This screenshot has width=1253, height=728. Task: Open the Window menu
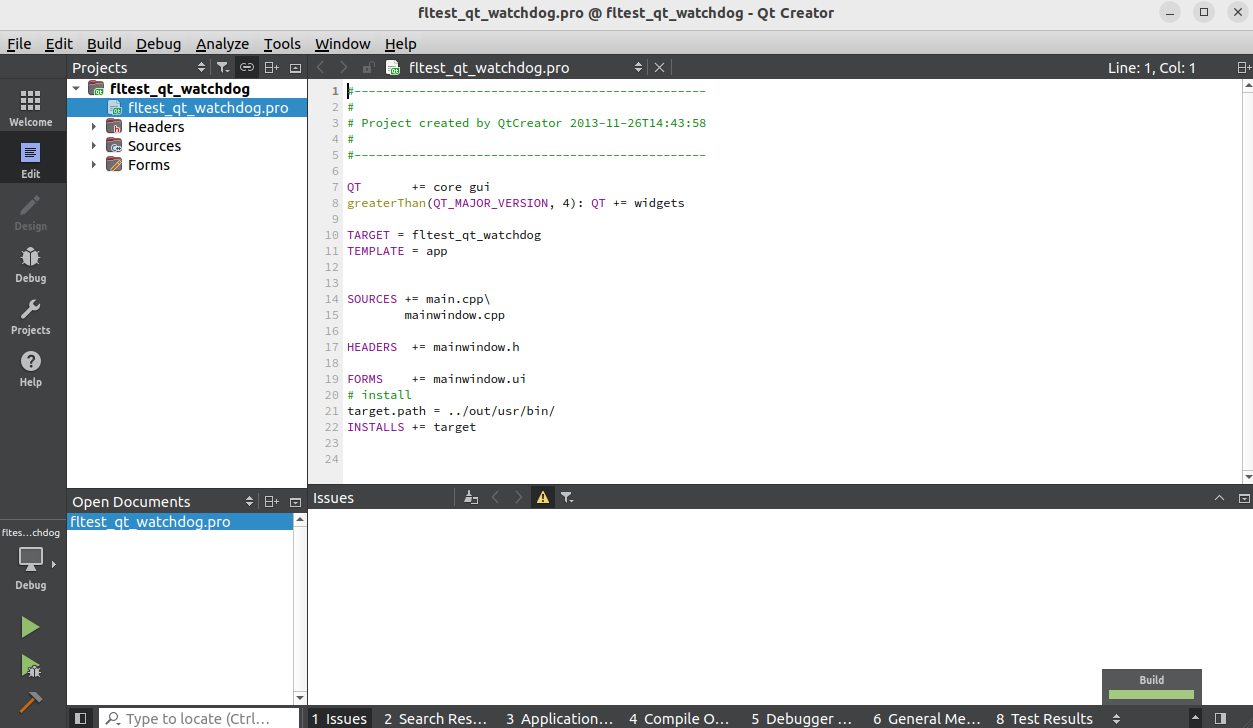coord(342,44)
